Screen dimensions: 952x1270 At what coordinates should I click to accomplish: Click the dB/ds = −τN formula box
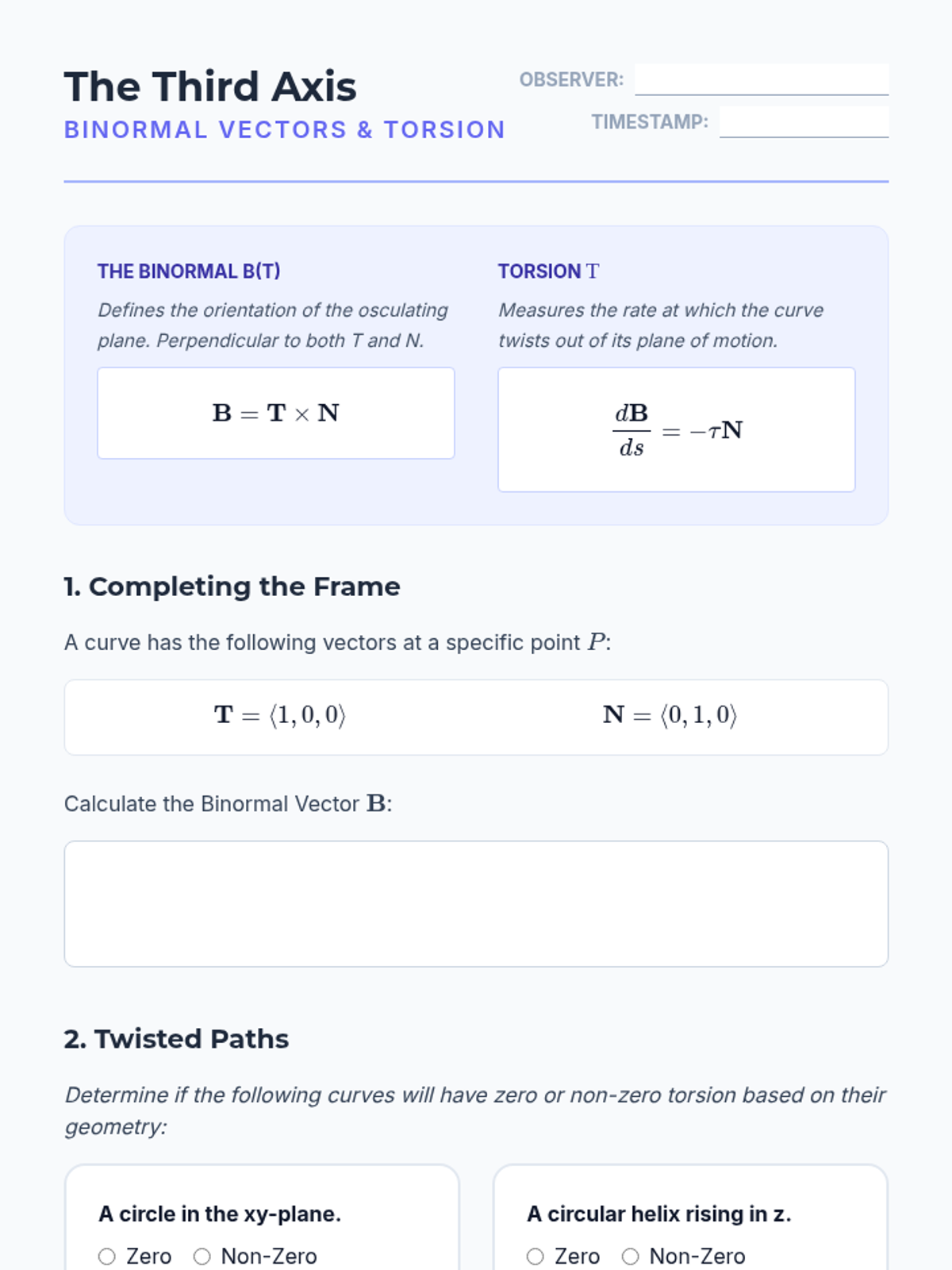tap(676, 429)
